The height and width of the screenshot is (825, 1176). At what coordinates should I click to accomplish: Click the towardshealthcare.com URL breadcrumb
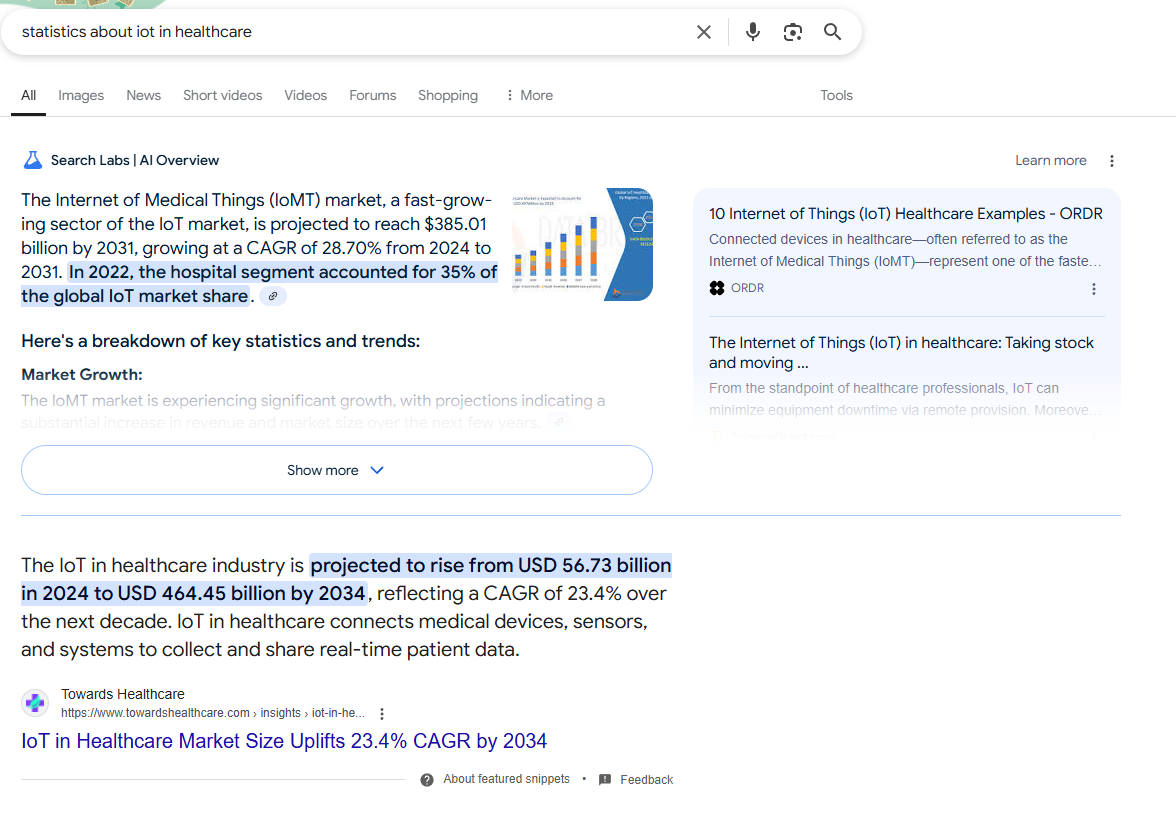pyautogui.click(x=213, y=713)
